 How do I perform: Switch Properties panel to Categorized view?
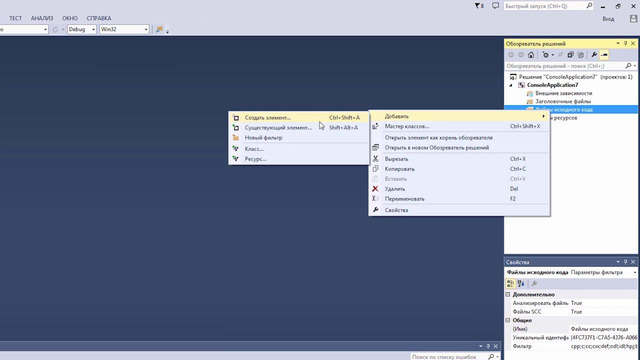510,283
